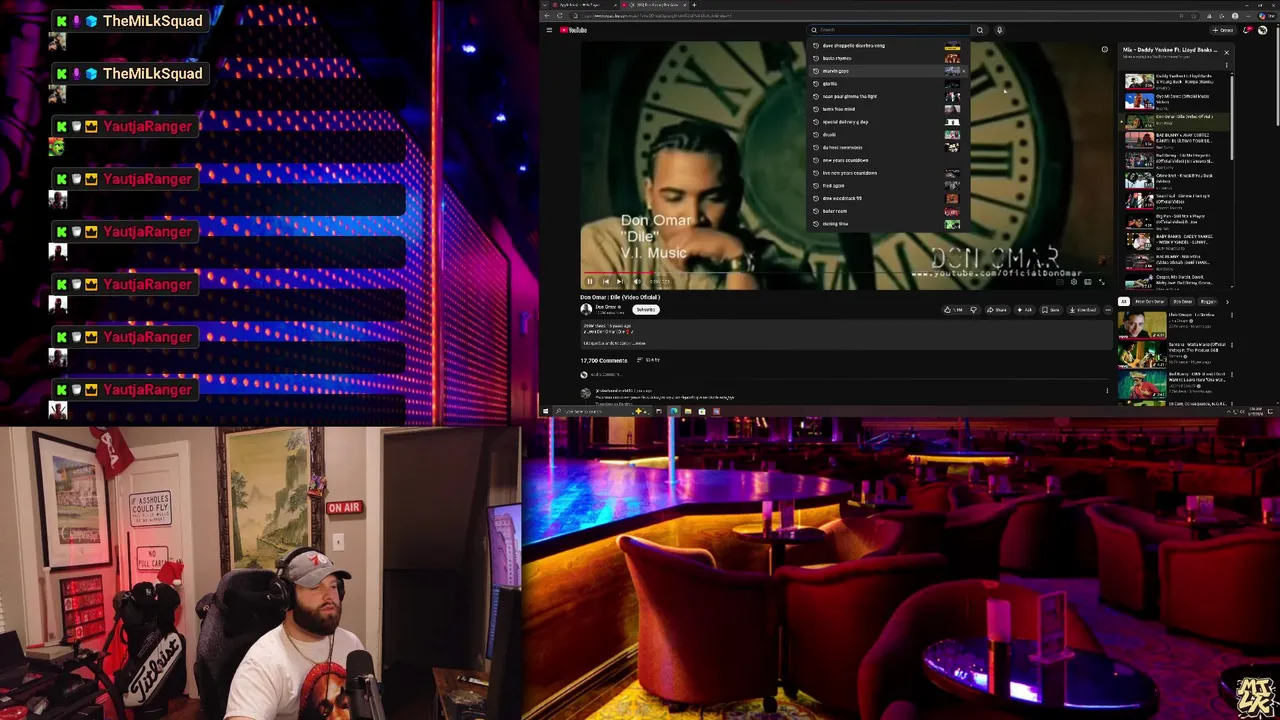
Task: Select 'boiler room' search suggestion
Action: [886, 211]
